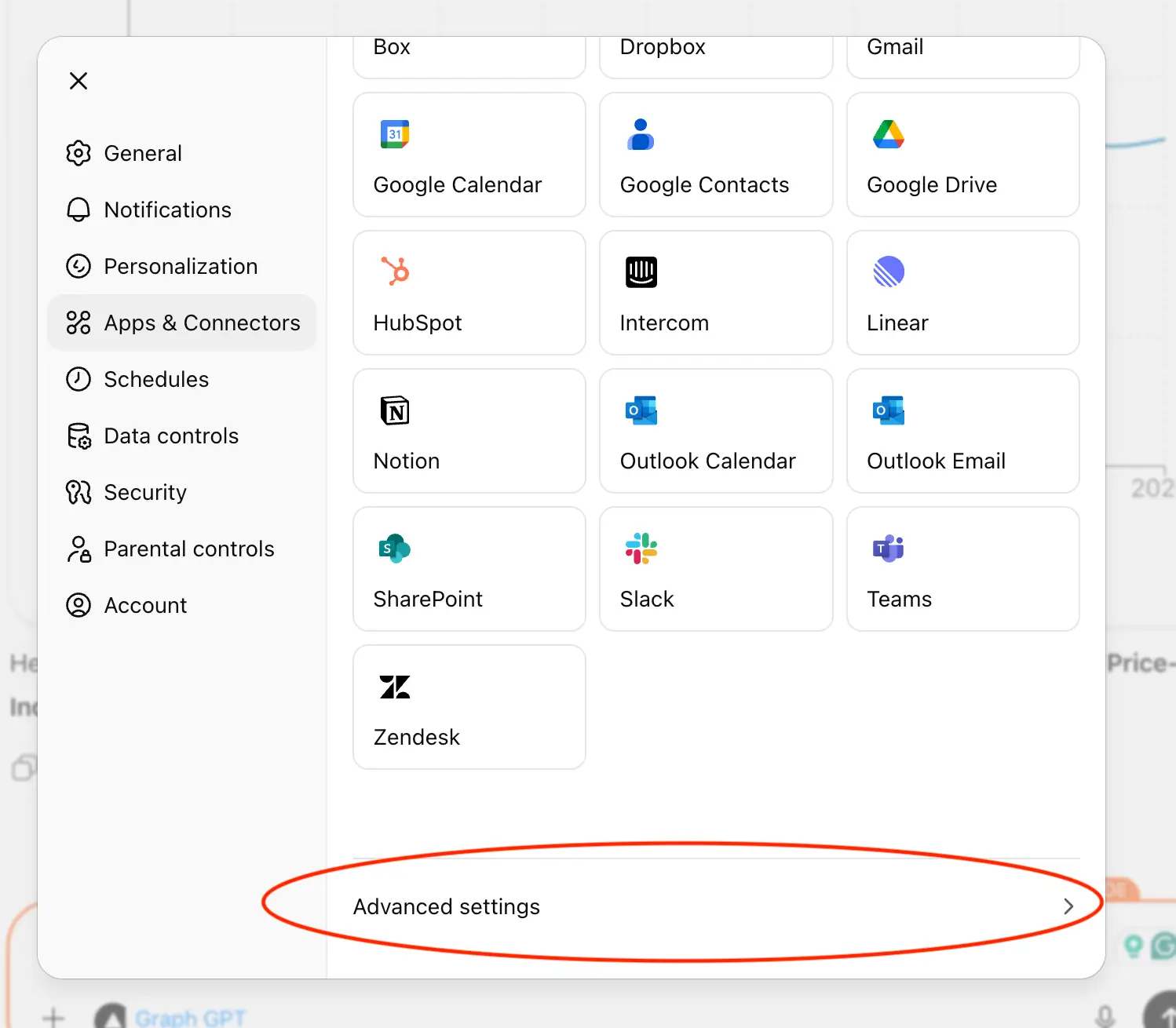
Task: Open the Parental controls section
Action: click(188, 549)
